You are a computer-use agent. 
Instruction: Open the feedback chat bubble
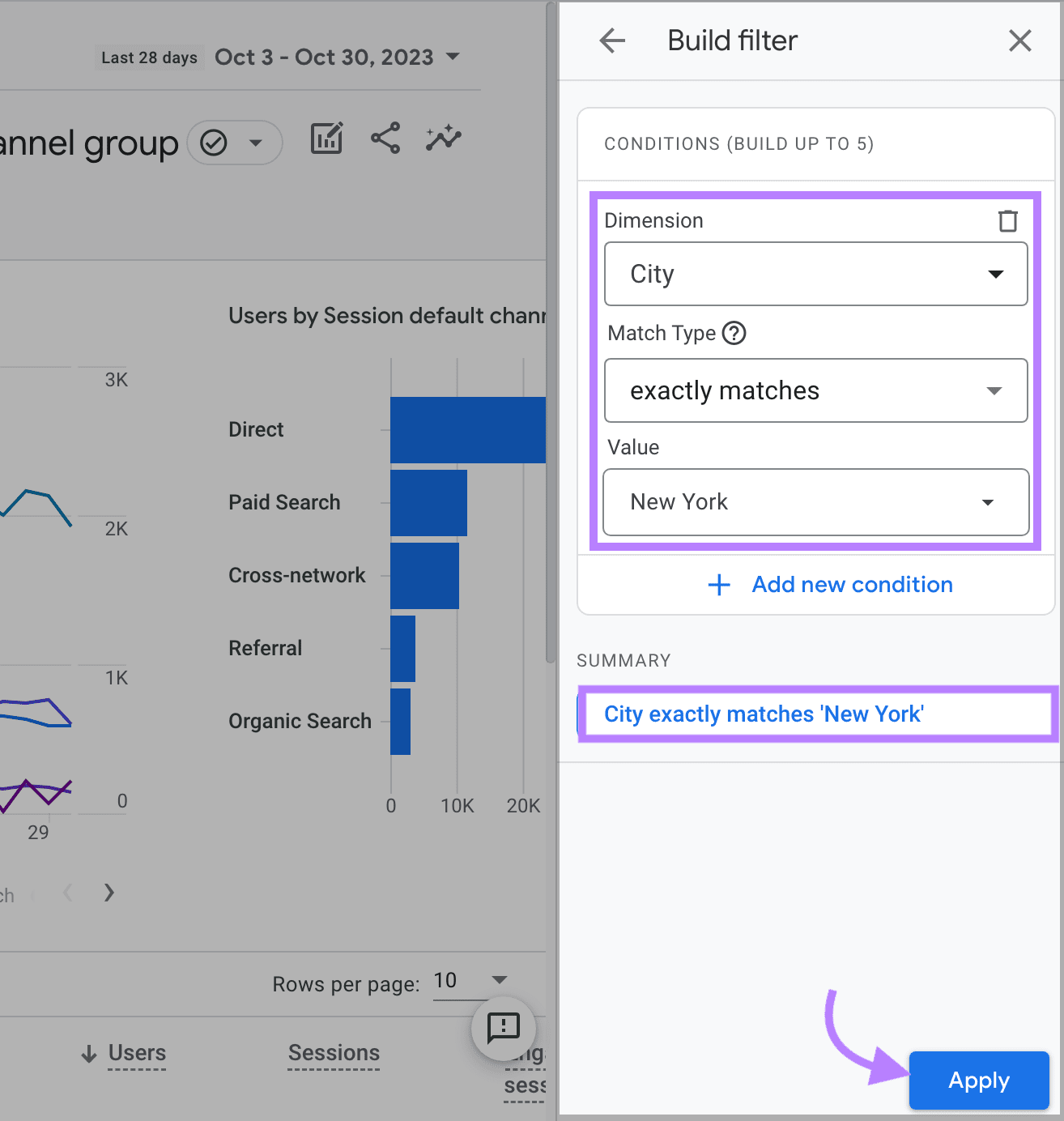pos(504,1029)
